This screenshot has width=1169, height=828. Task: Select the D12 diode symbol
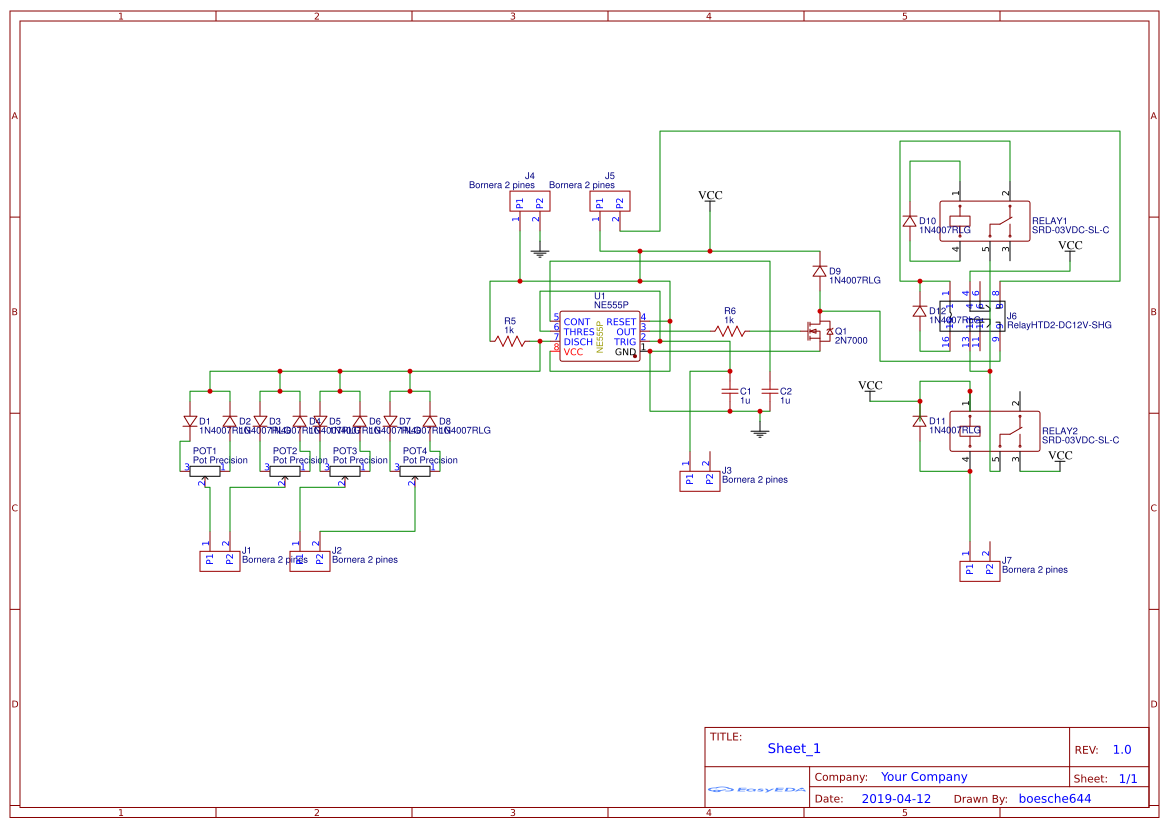click(919, 311)
